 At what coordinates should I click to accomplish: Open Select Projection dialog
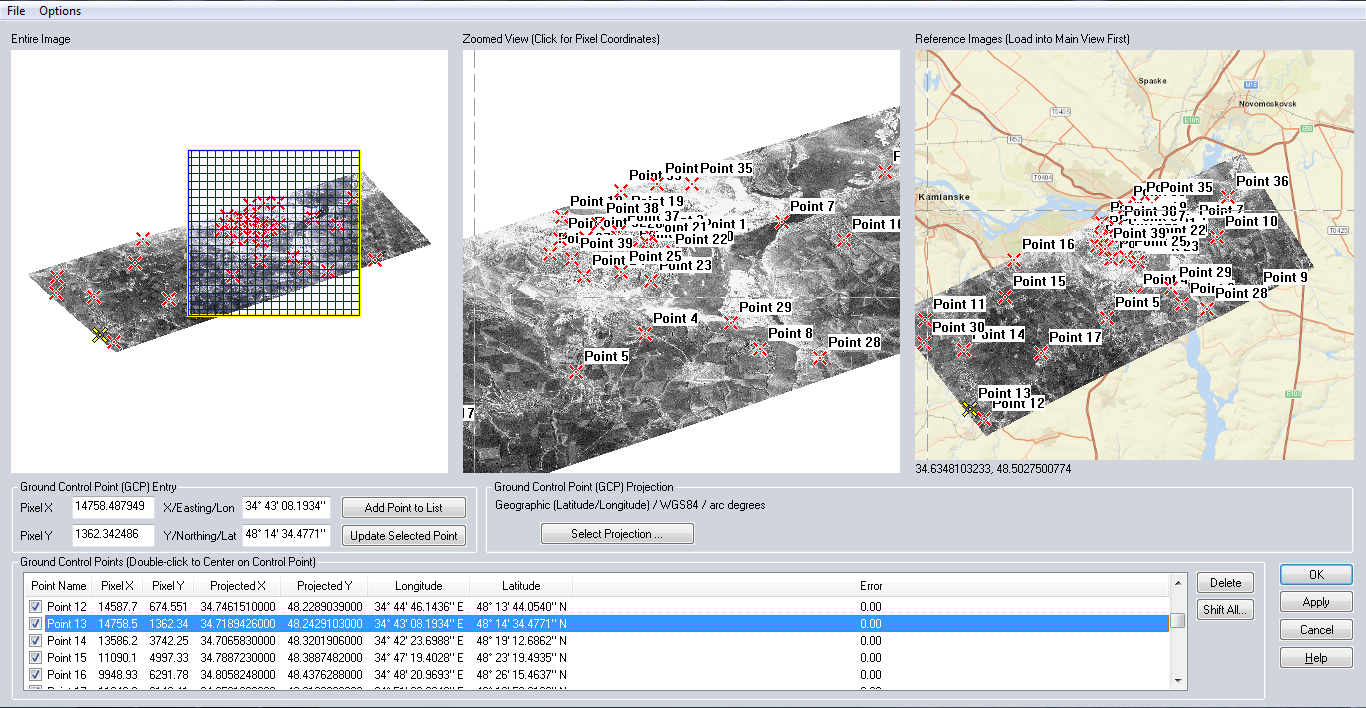(x=617, y=534)
